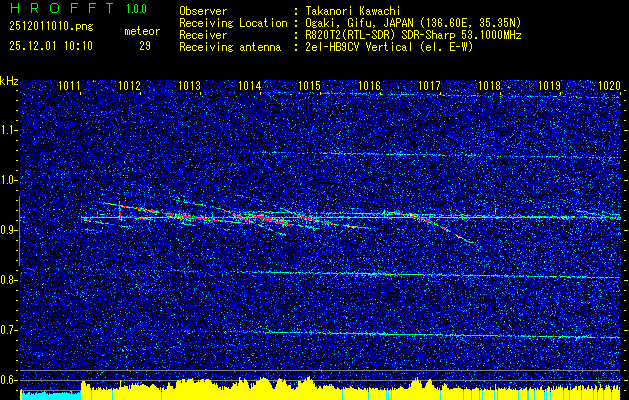
Task: Click the kHz axis unit label
Action: pos(9,80)
